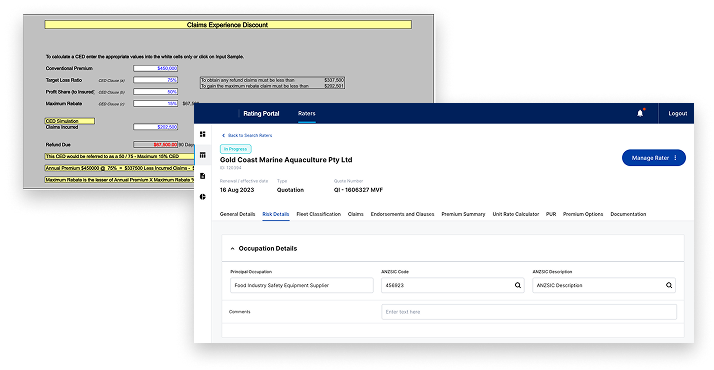Click the red Refund Due value cell
This screenshot has height=370, width=714.
pos(155,145)
